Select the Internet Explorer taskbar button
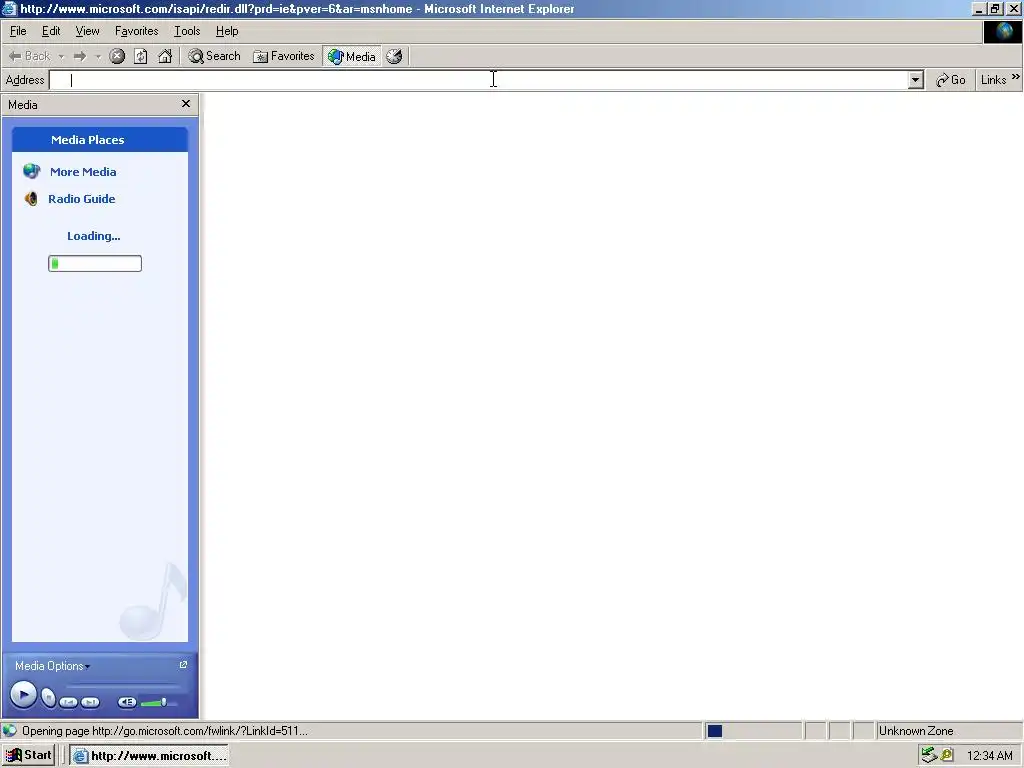 (x=150, y=756)
